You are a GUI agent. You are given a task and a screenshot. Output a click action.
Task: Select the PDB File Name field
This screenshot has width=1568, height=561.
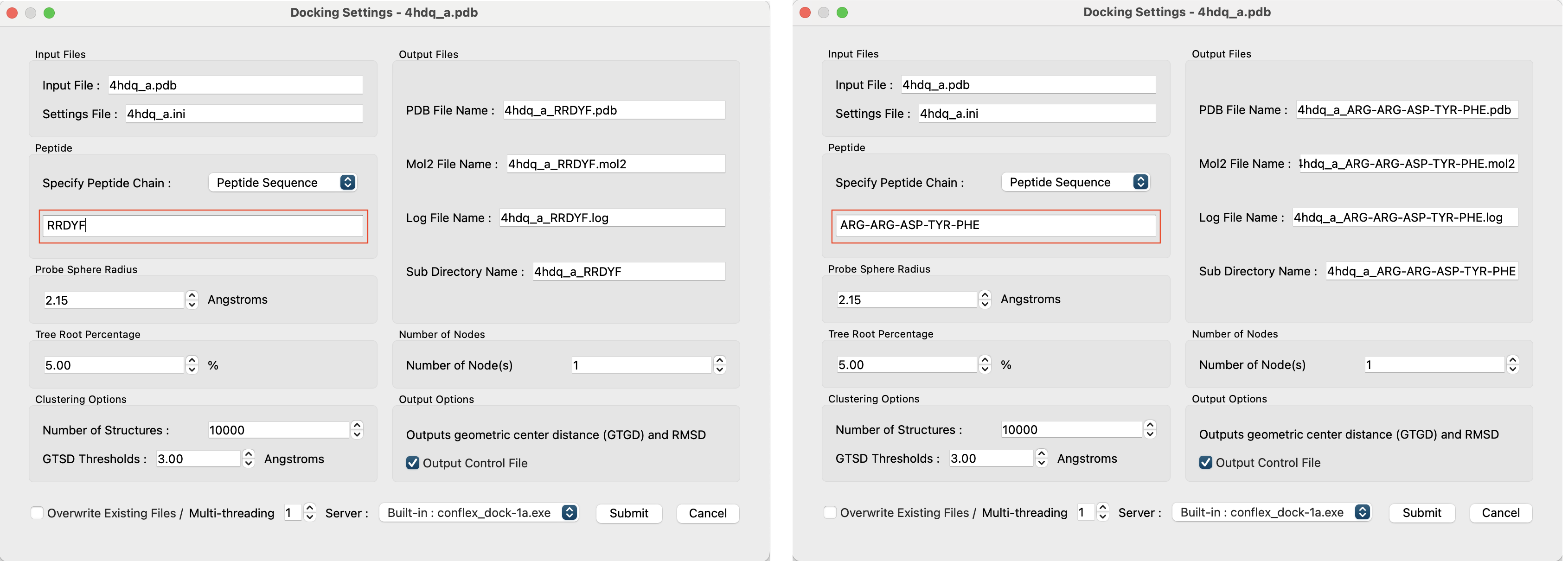(x=614, y=109)
